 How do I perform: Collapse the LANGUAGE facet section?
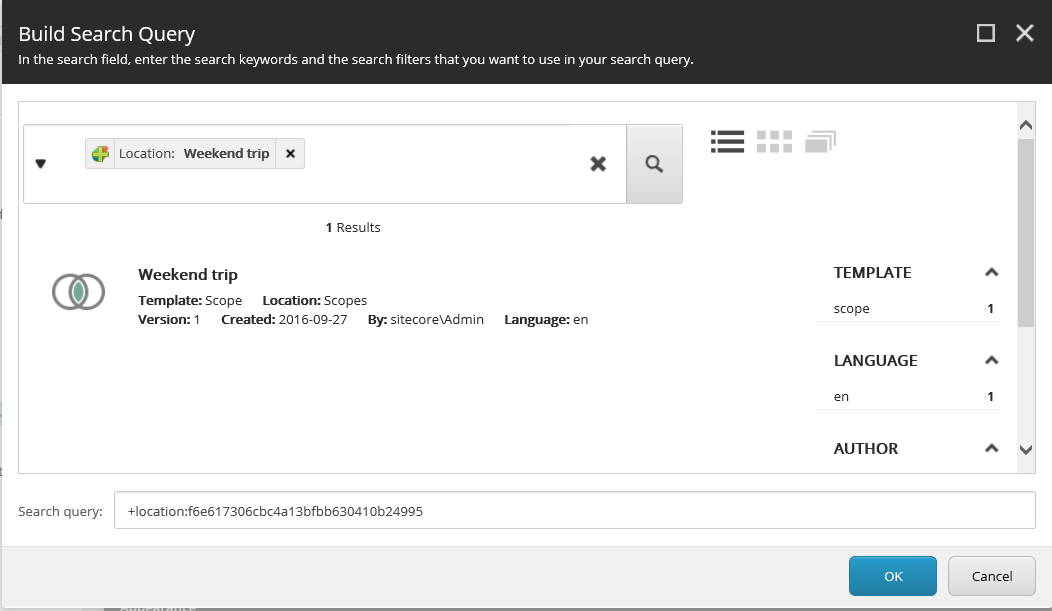991,359
